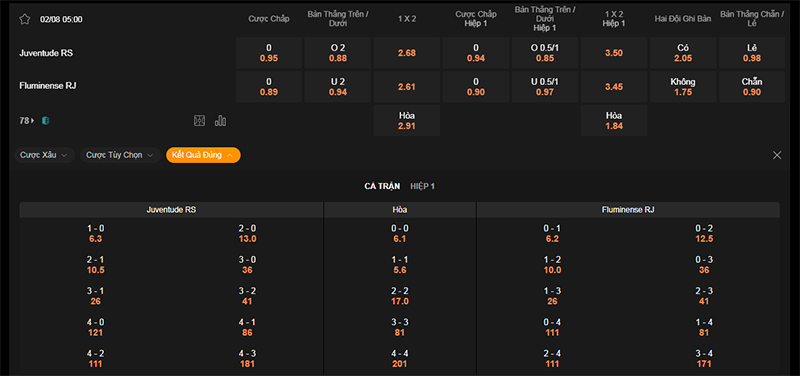Choose correct score 0 - 4 at 111
The height and width of the screenshot is (376, 800).
click(x=552, y=328)
